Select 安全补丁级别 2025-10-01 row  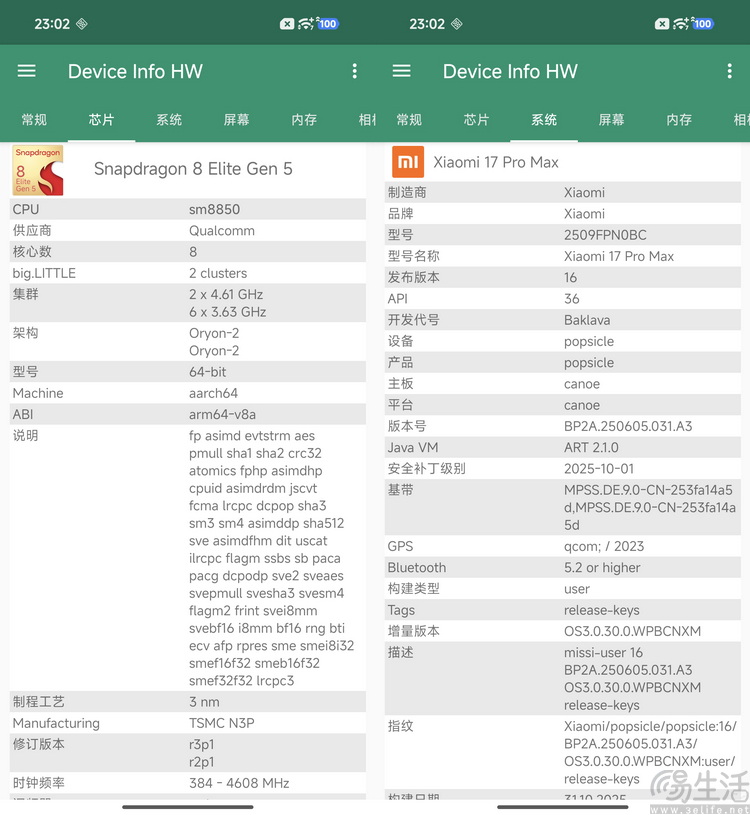(x=563, y=469)
